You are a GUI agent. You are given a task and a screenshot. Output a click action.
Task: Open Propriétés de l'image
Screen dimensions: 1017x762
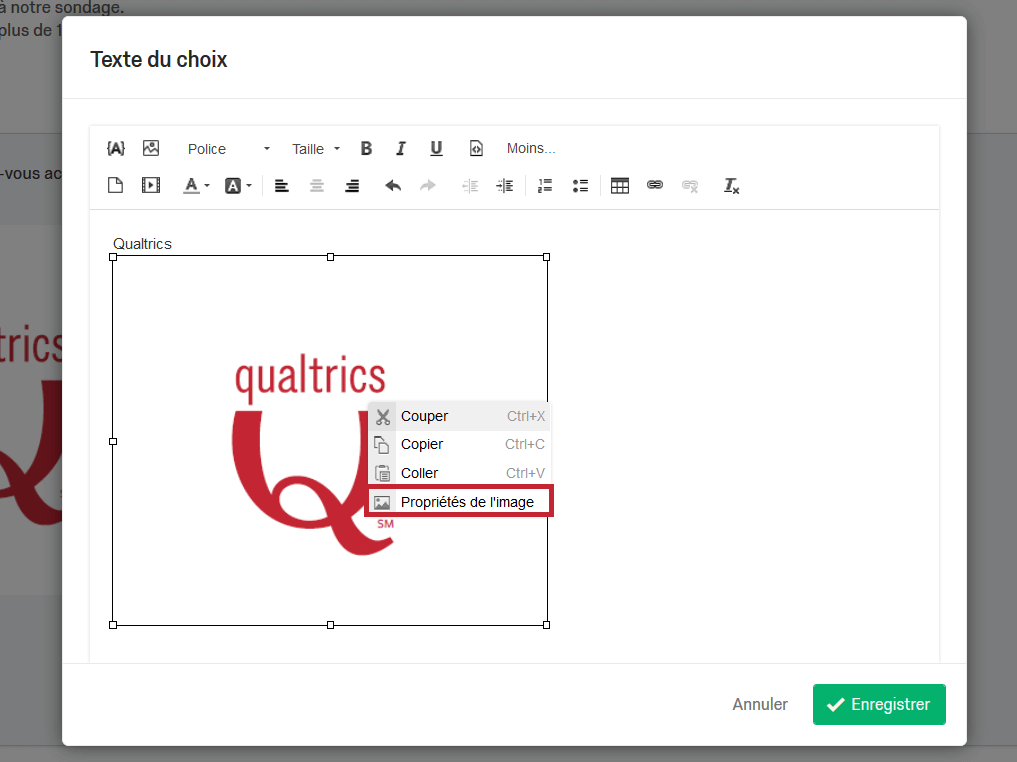point(459,502)
